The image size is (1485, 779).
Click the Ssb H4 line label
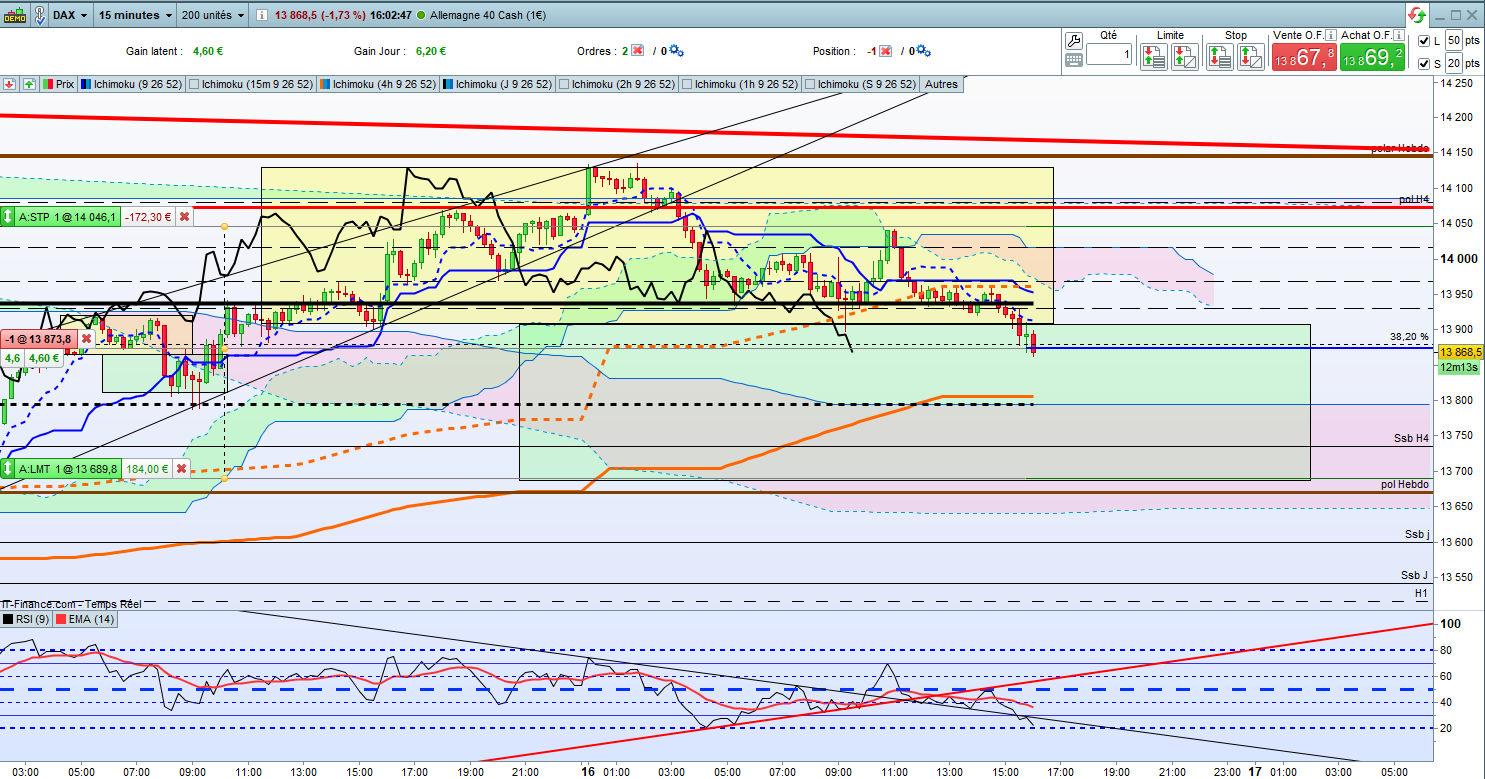click(1411, 438)
